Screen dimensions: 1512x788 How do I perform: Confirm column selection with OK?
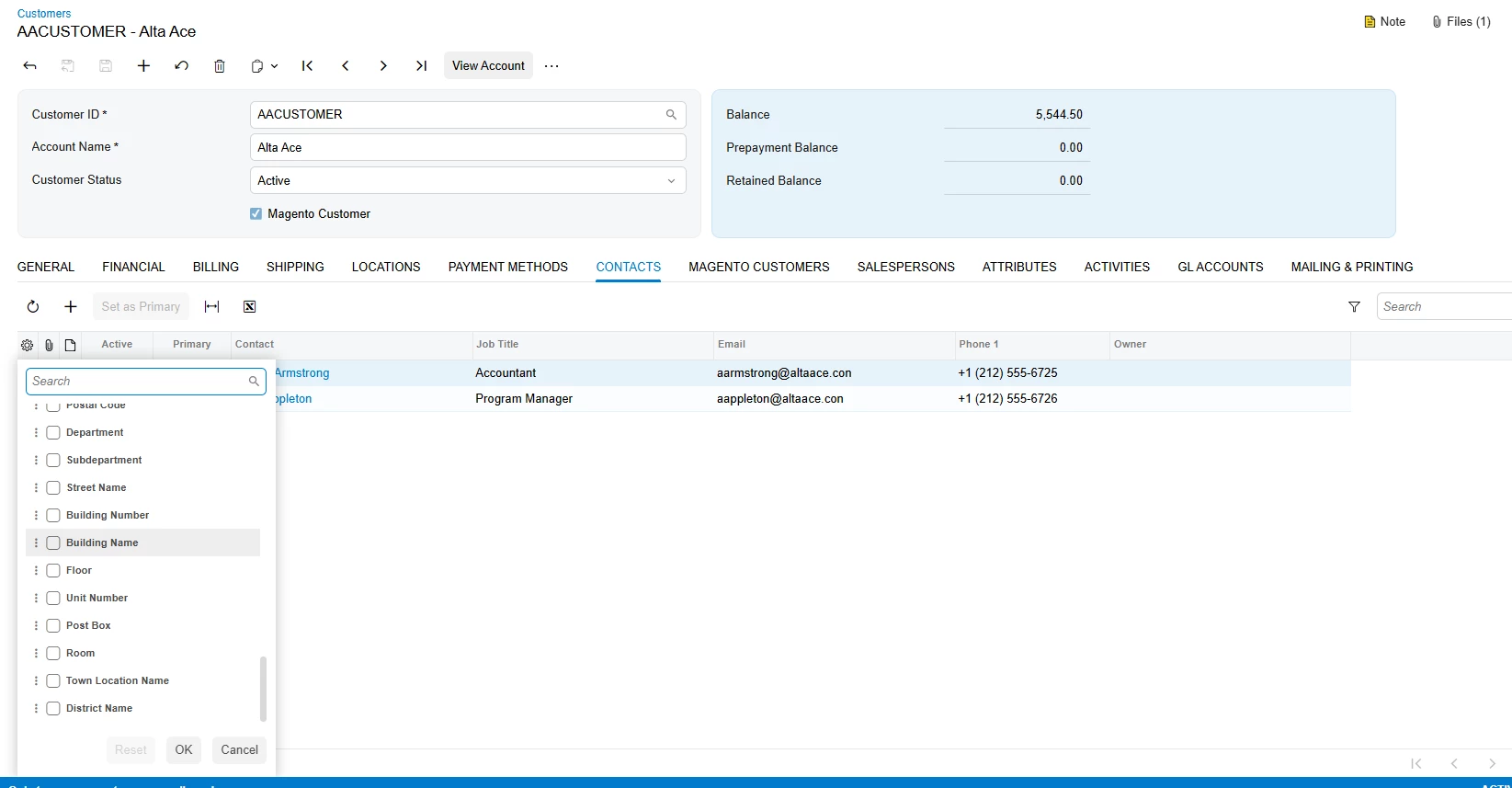click(x=184, y=749)
